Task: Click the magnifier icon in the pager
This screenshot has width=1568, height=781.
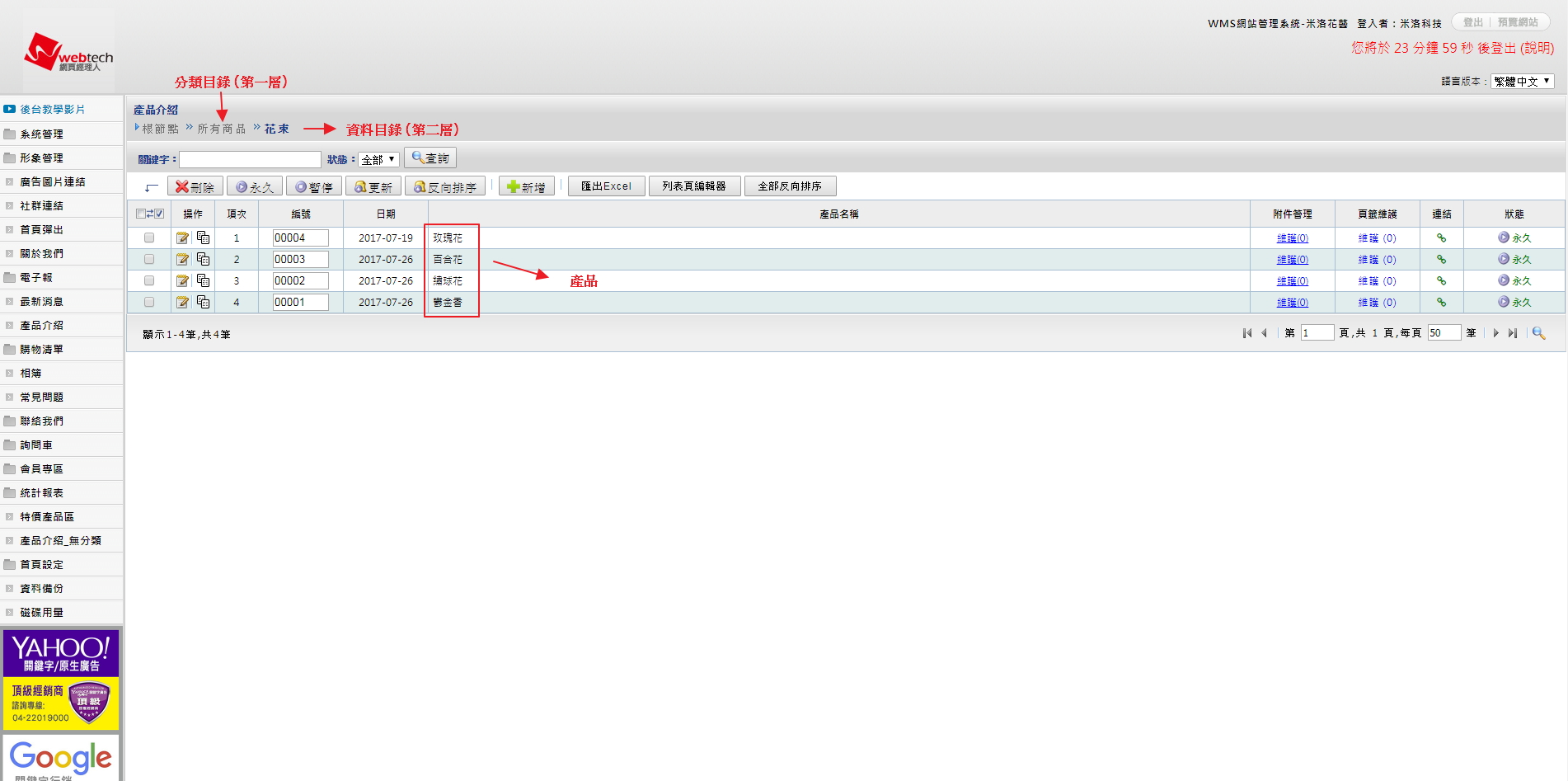Action: click(x=1538, y=333)
